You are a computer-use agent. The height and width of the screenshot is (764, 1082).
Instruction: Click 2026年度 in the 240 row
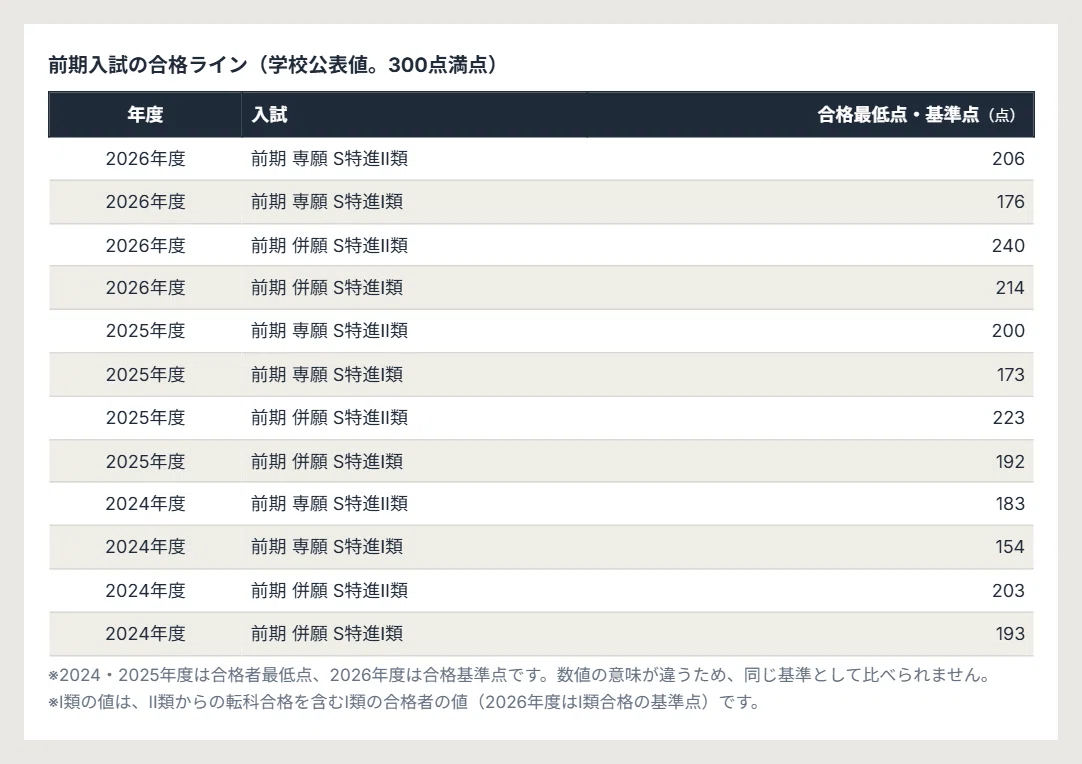click(x=146, y=246)
